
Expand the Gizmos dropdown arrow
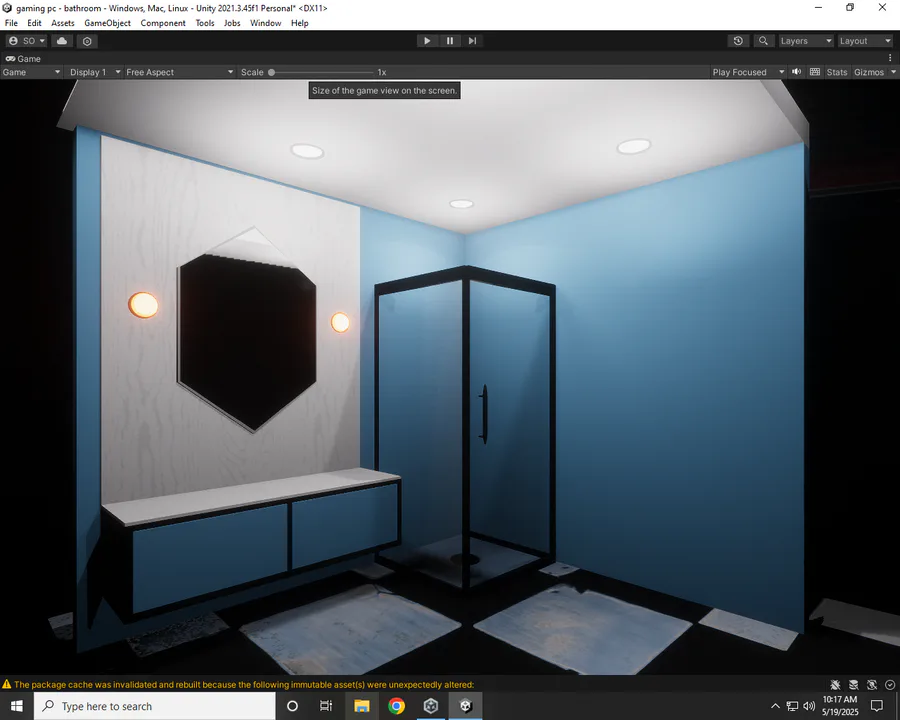(893, 72)
